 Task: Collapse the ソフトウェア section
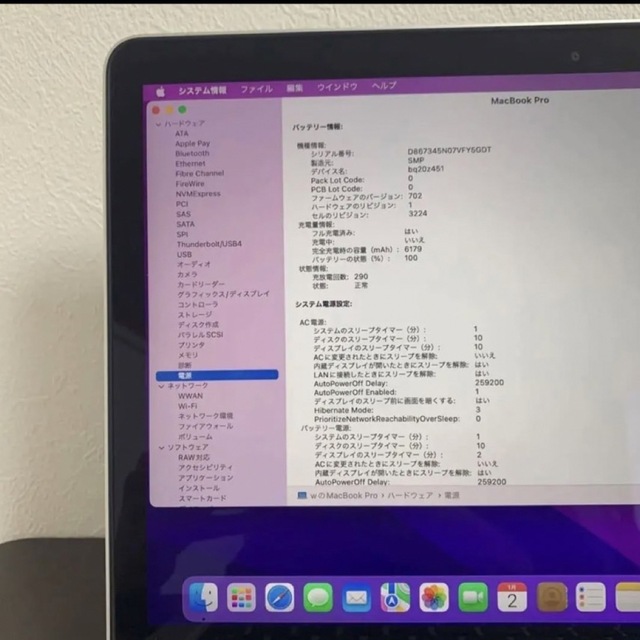pyautogui.click(x=162, y=448)
